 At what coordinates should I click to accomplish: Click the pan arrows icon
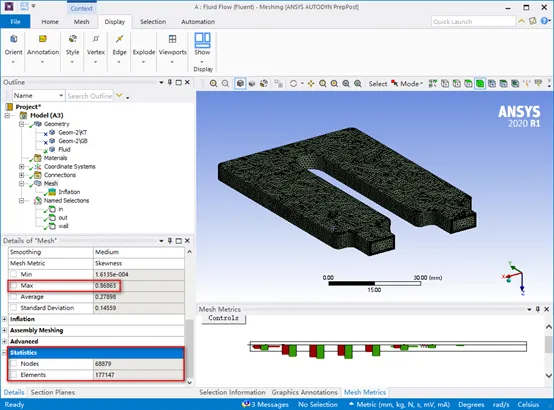(311, 84)
